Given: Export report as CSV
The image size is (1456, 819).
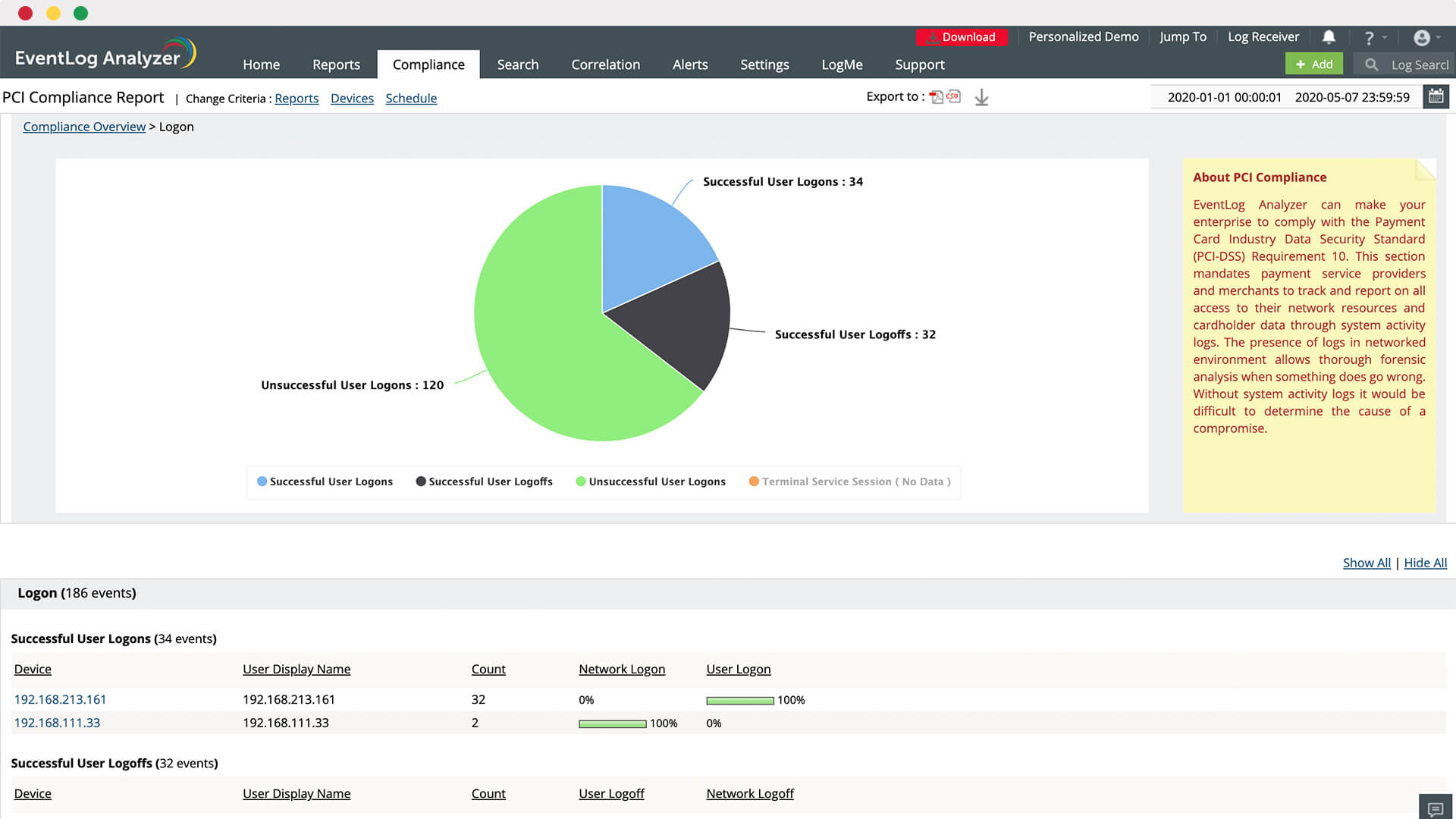Looking at the screenshot, I should point(954,96).
